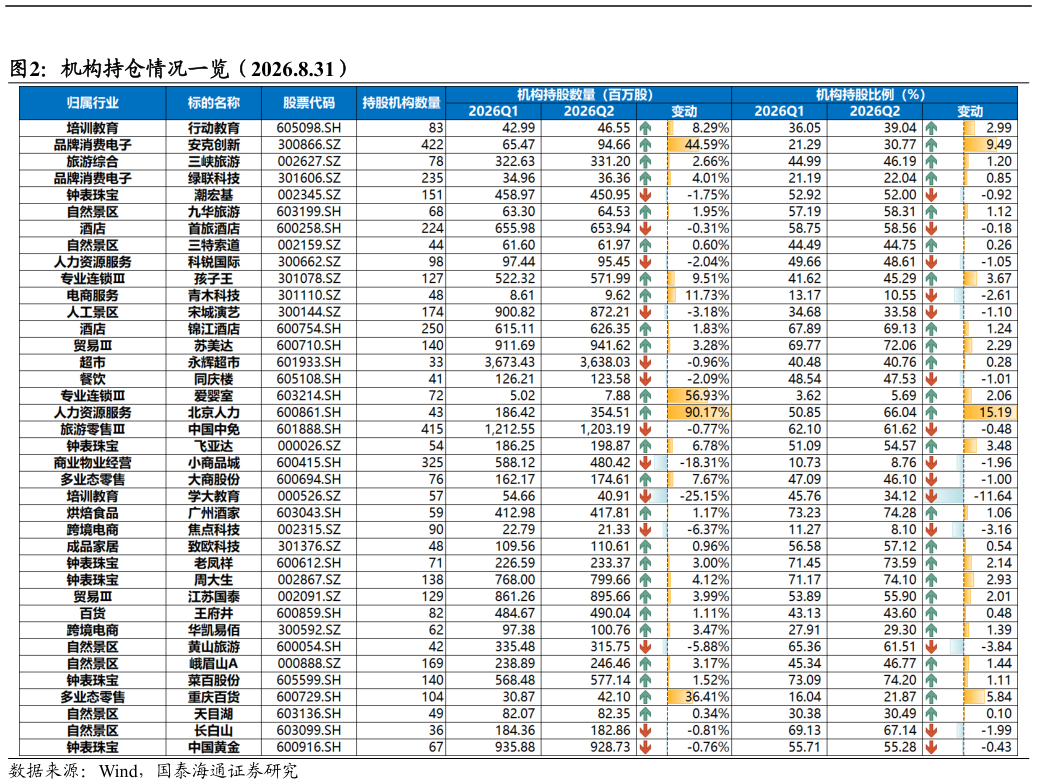Click the down arrow beside the -11.64 value

pos(931,496)
